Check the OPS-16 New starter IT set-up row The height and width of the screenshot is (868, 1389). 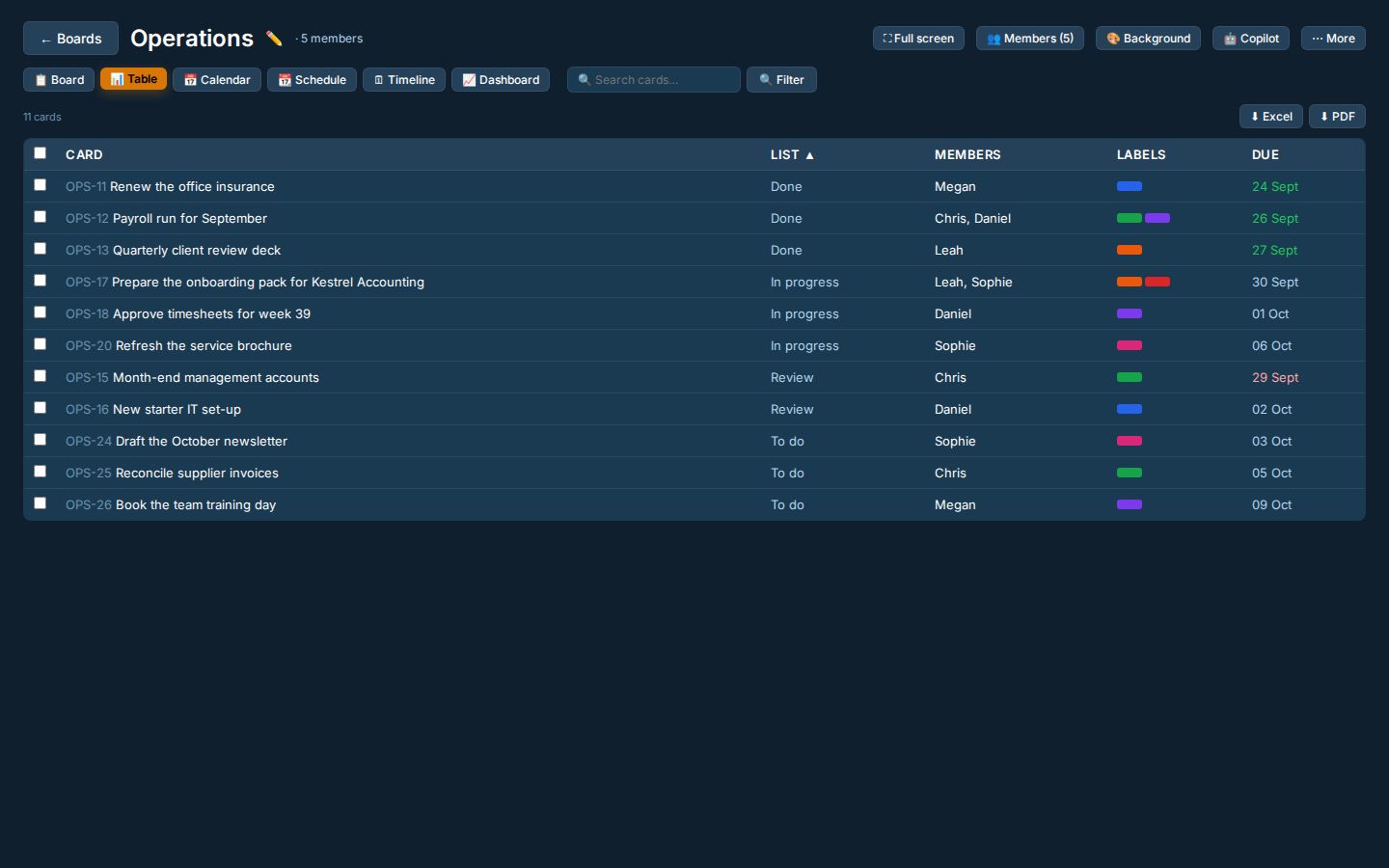pyautogui.click(x=40, y=408)
